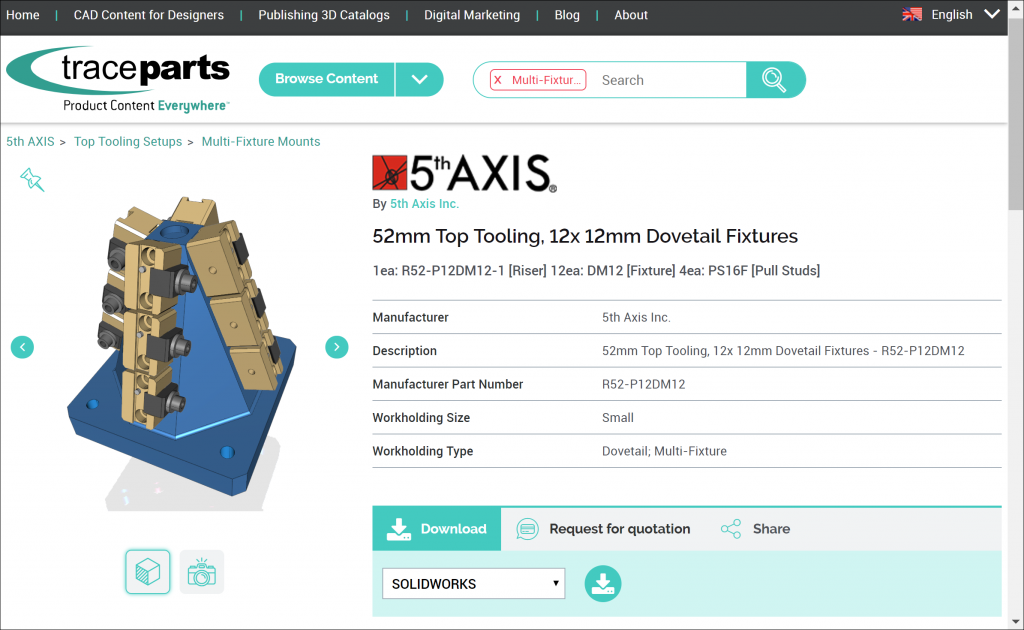Click the next arrow beside the 3D model
The height and width of the screenshot is (630, 1024).
tap(336, 347)
